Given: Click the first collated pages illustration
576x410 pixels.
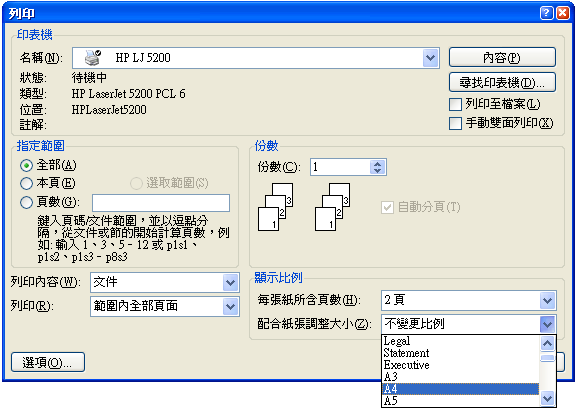Looking at the screenshot, I should coord(276,207).
